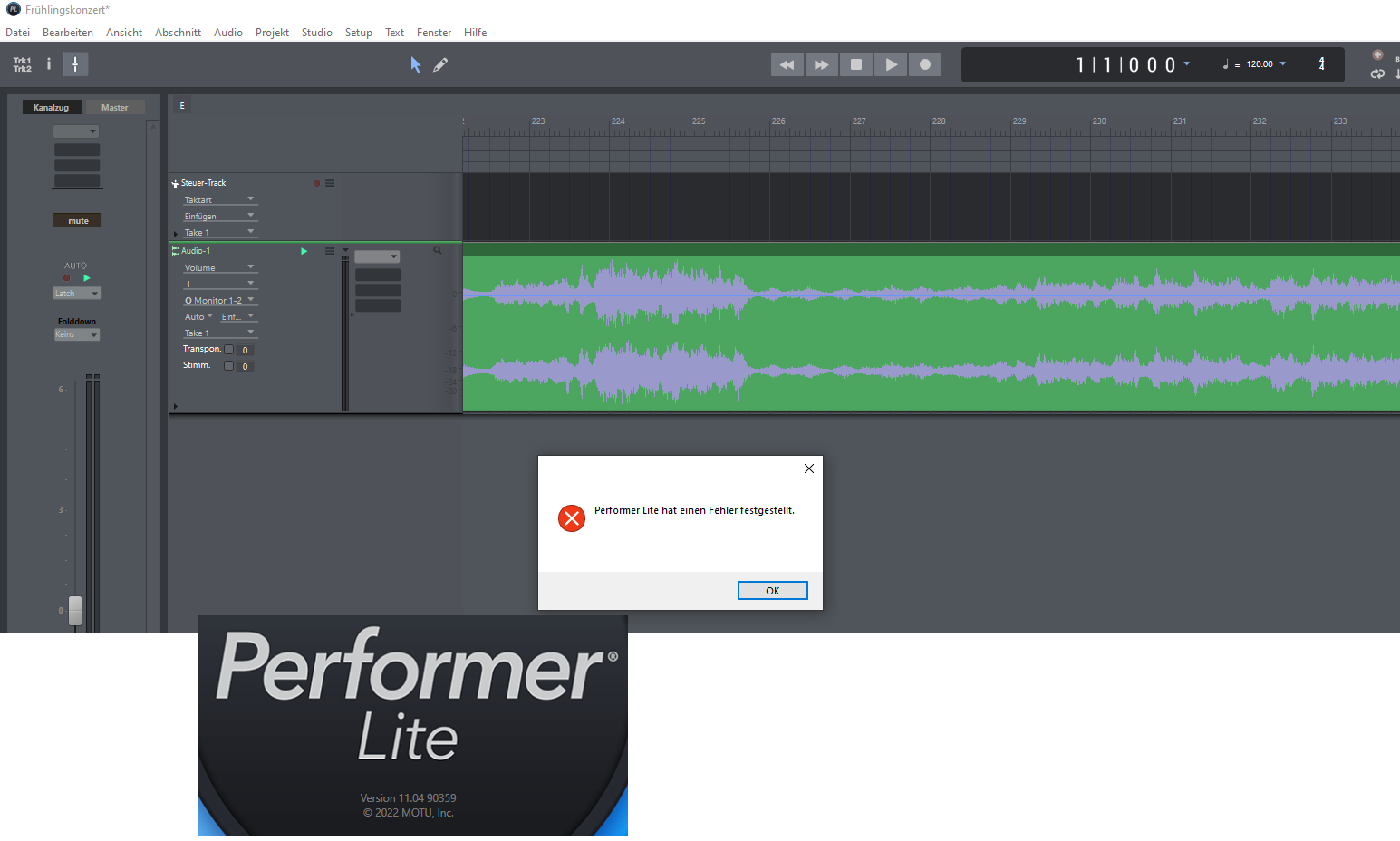Enable the Transpon. checkbox
The height and width of the screenshot is (841, 1400).
[229, 350]
